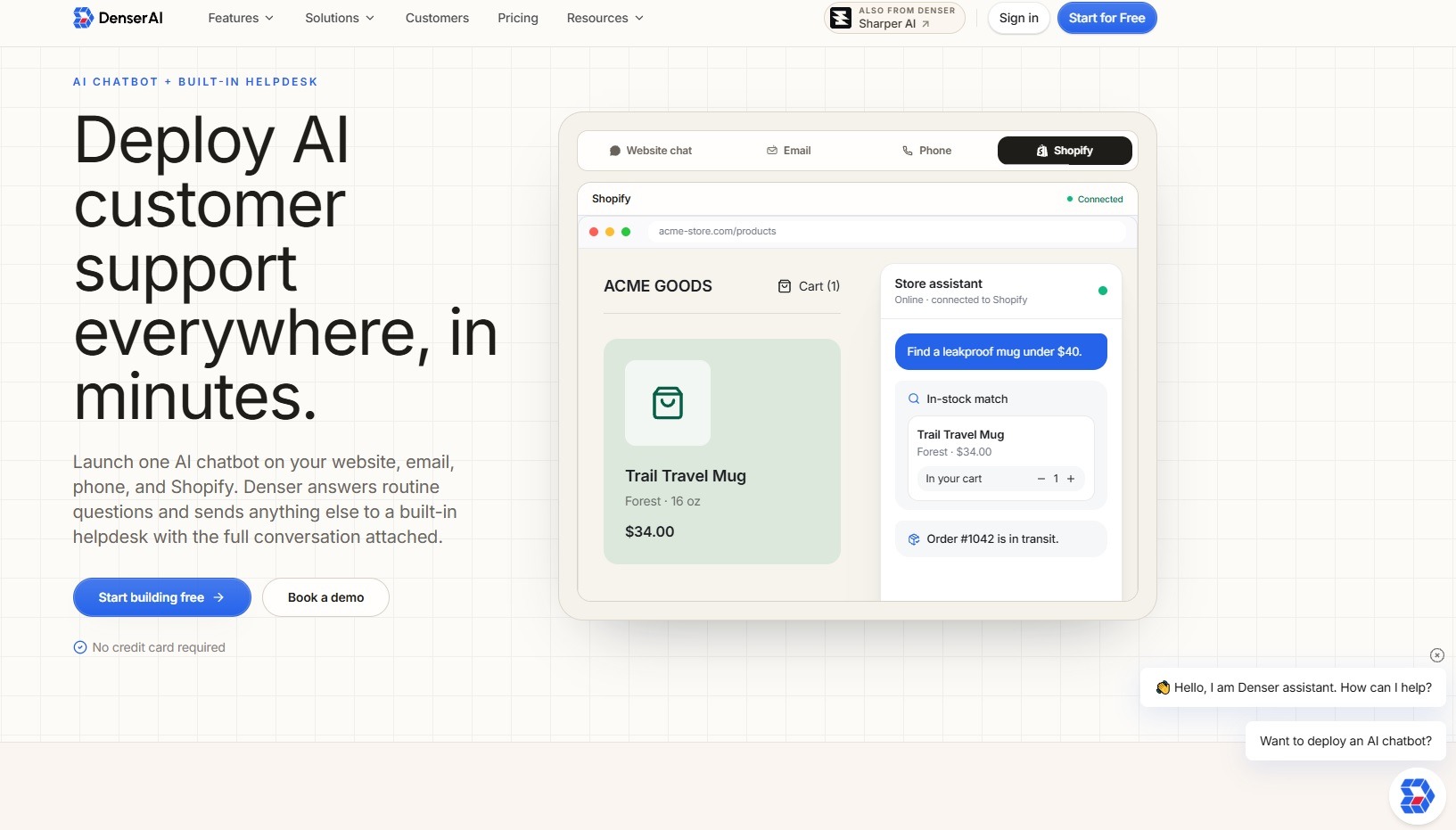This screenshot has height=830, width=1456.
Task: Click the yellow window dot in the mock browser
Action: tap(610, 232)
